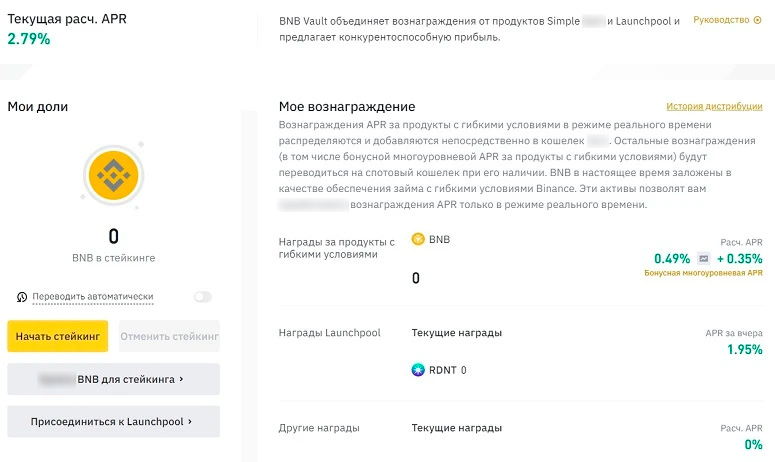Click the Текущая расч. APR heading
Viewport: 775px width, 462px height.
tap(67, 19)
